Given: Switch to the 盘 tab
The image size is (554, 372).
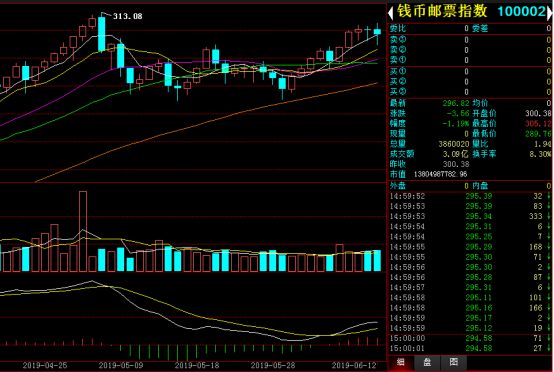Looking at the screenshot, I should coord(427,362).
